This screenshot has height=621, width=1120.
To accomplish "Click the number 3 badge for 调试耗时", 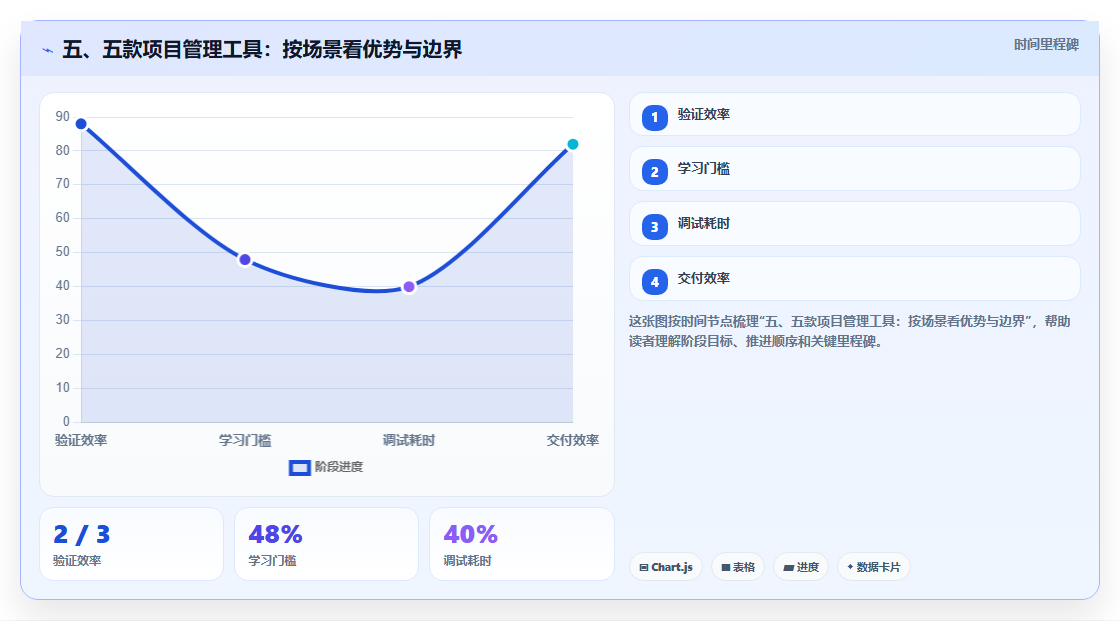I will click(654, 227).
